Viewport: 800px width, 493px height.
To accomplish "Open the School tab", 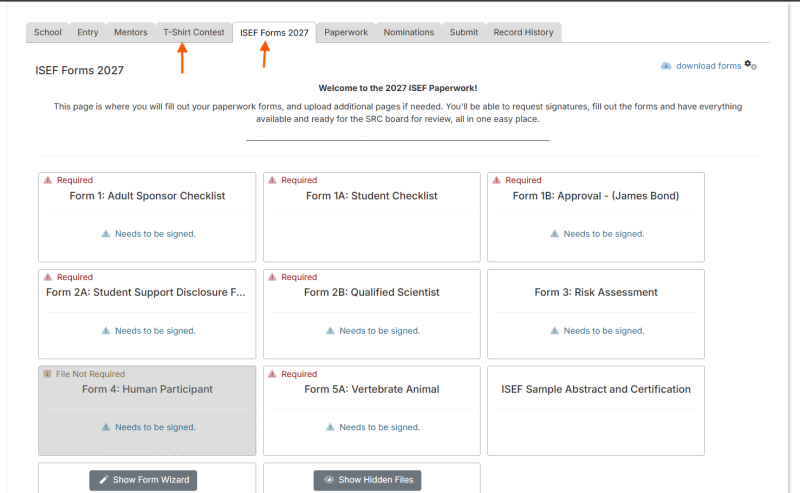I will point(47,32).
